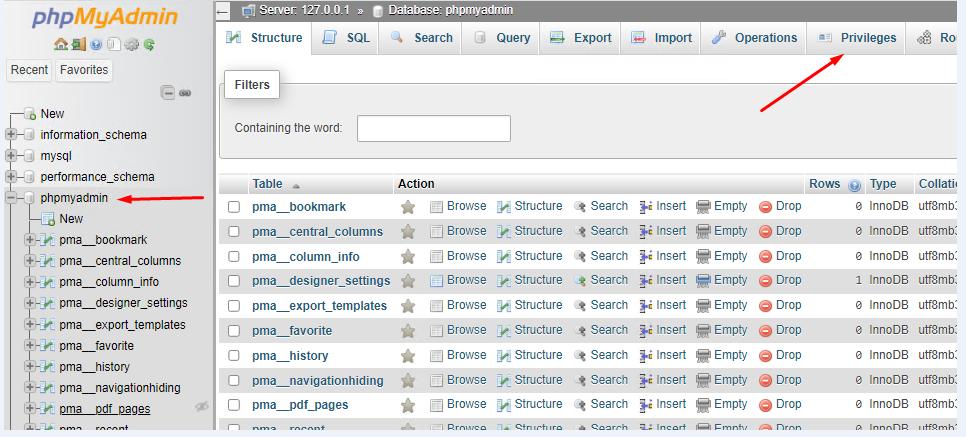Click favorite star for pma__bookmark
Viewport: 966px width, 437px height.
tap(408, 207)
